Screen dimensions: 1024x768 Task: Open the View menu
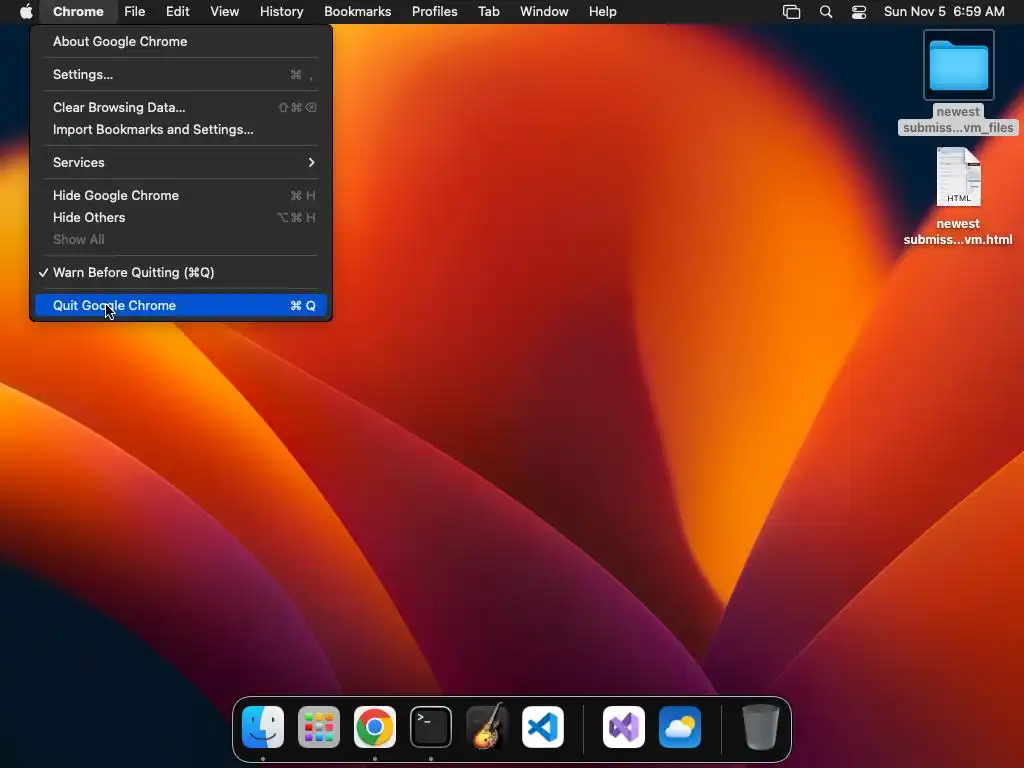point(225,12)
